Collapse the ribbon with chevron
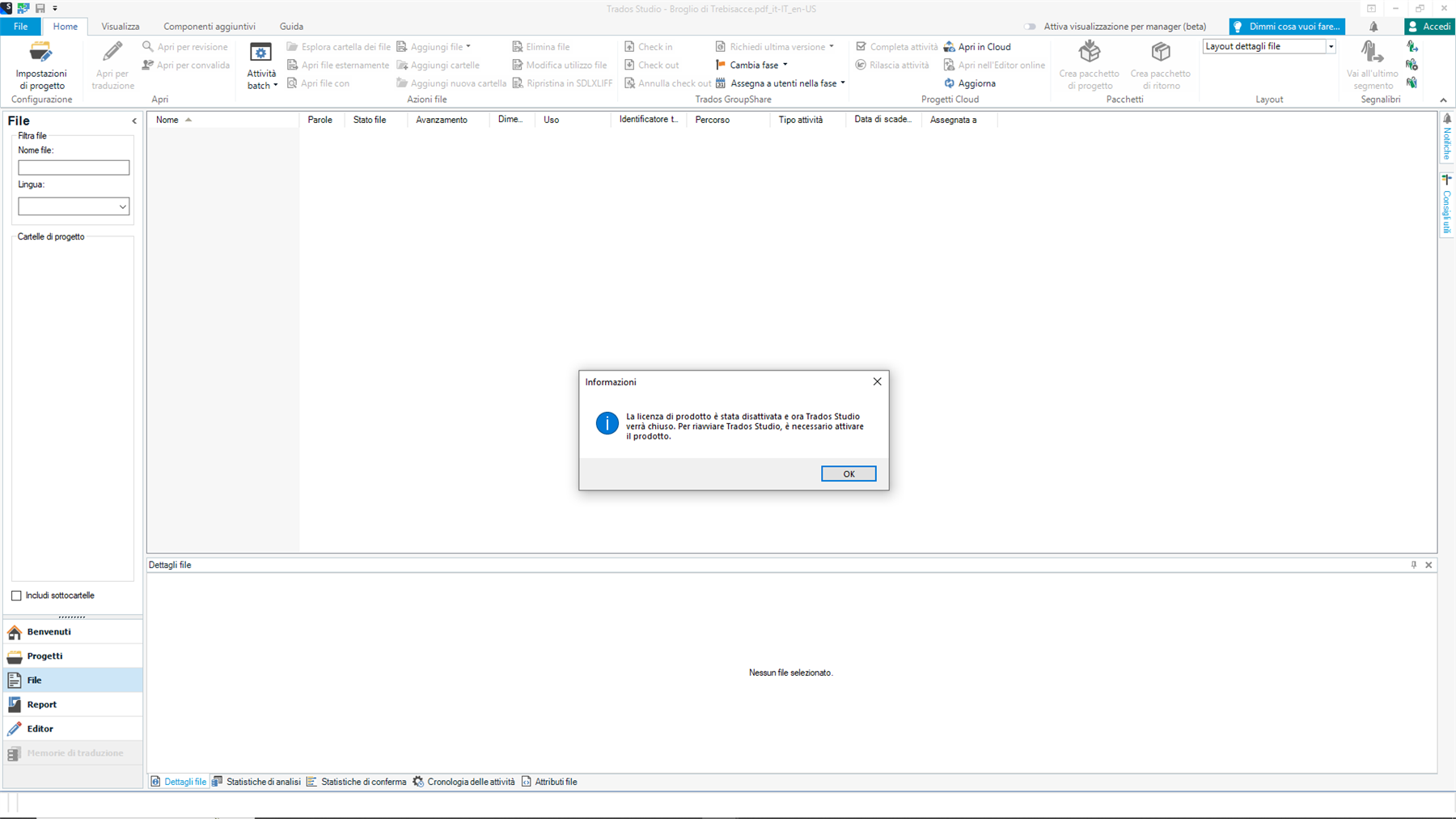Image resolution: width=1456 pixels, height=819 pixels. 1443,100
